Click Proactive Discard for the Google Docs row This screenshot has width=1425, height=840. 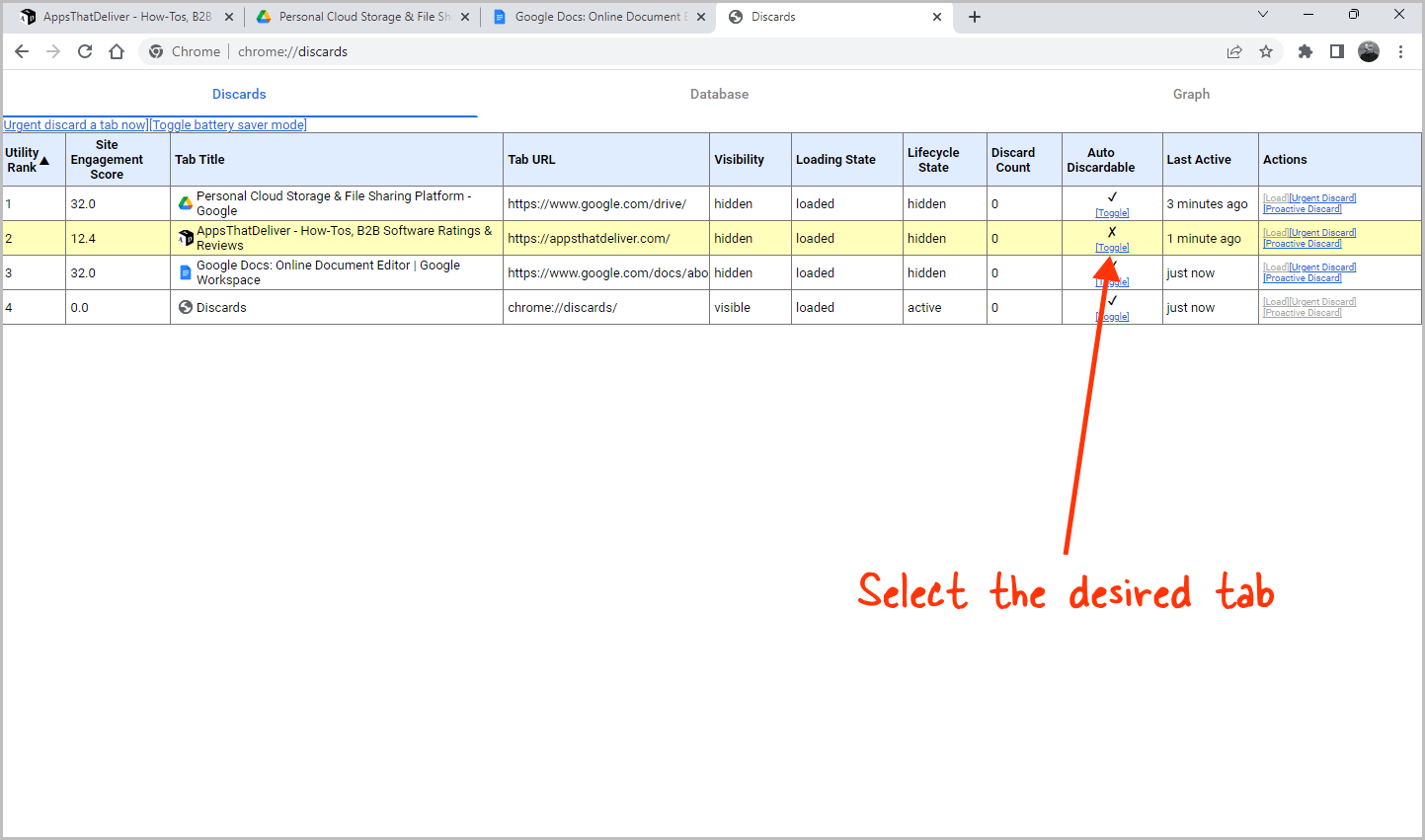[x=1302, y=277]
